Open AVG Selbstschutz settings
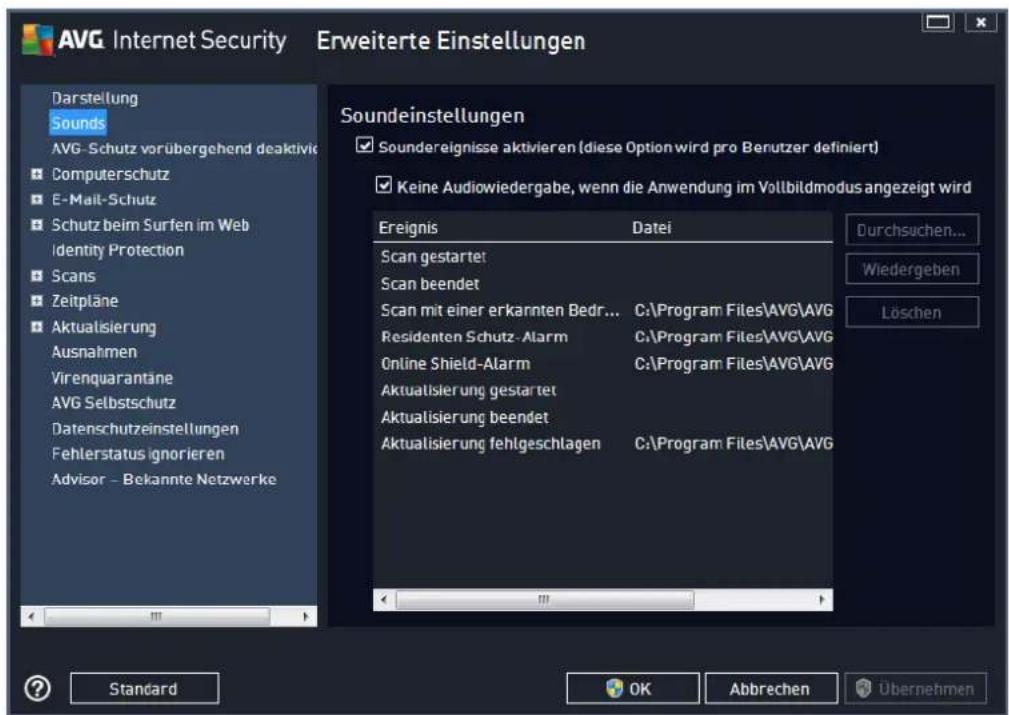The height and width of the screenshot is (715, 1009). coord(113,403)
